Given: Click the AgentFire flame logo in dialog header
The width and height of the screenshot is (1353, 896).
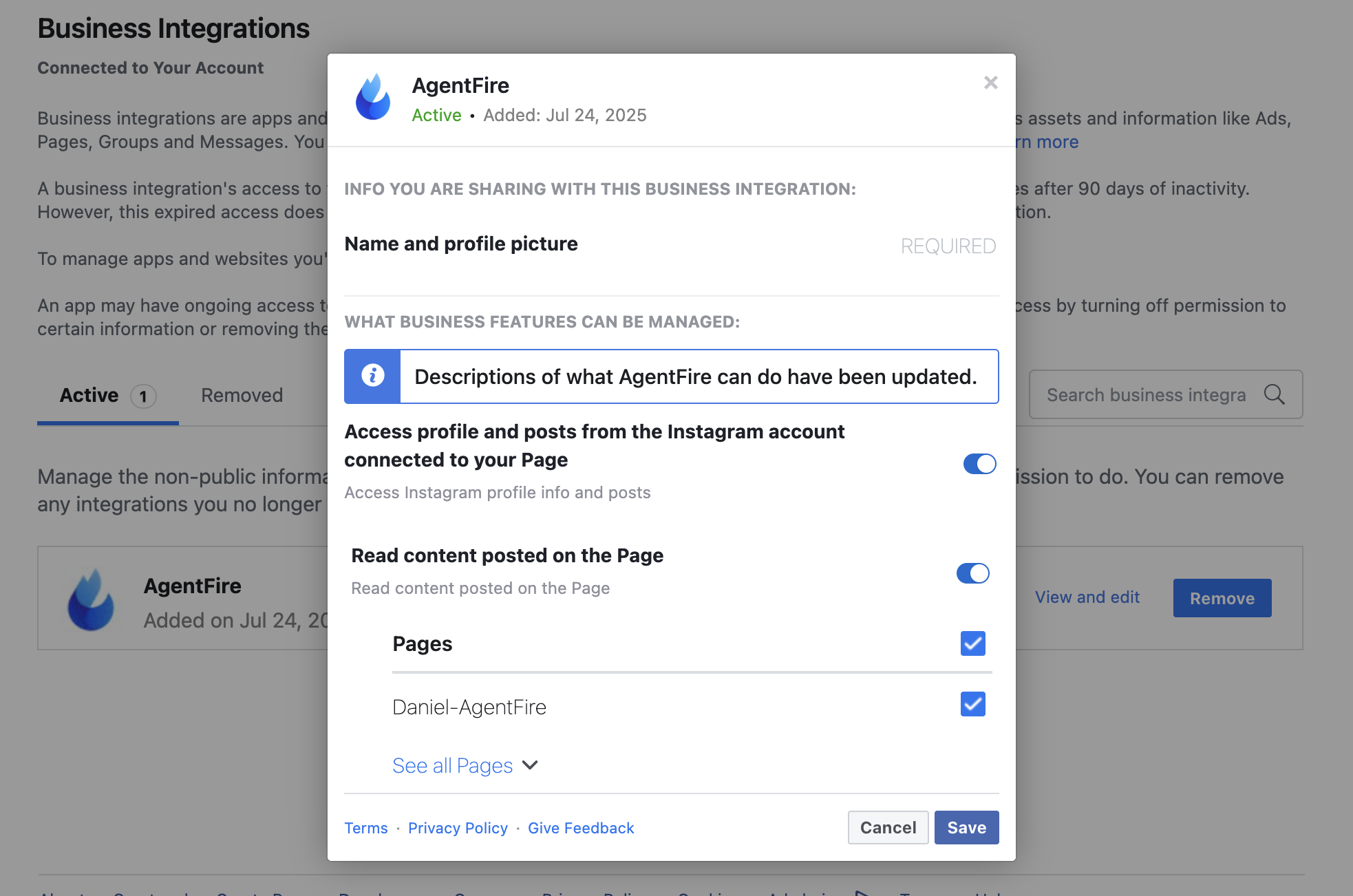Looking at the screenshot, I should 372,97.
